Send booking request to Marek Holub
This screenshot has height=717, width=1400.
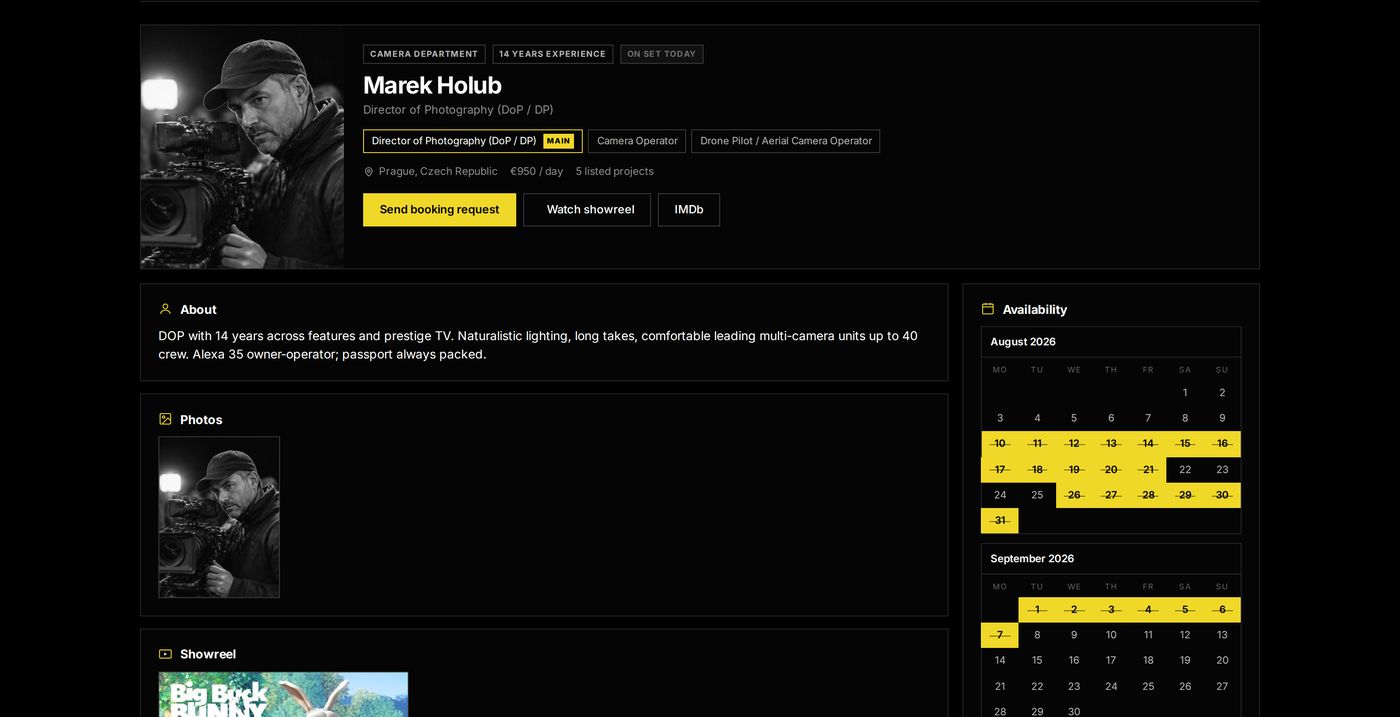439,210
